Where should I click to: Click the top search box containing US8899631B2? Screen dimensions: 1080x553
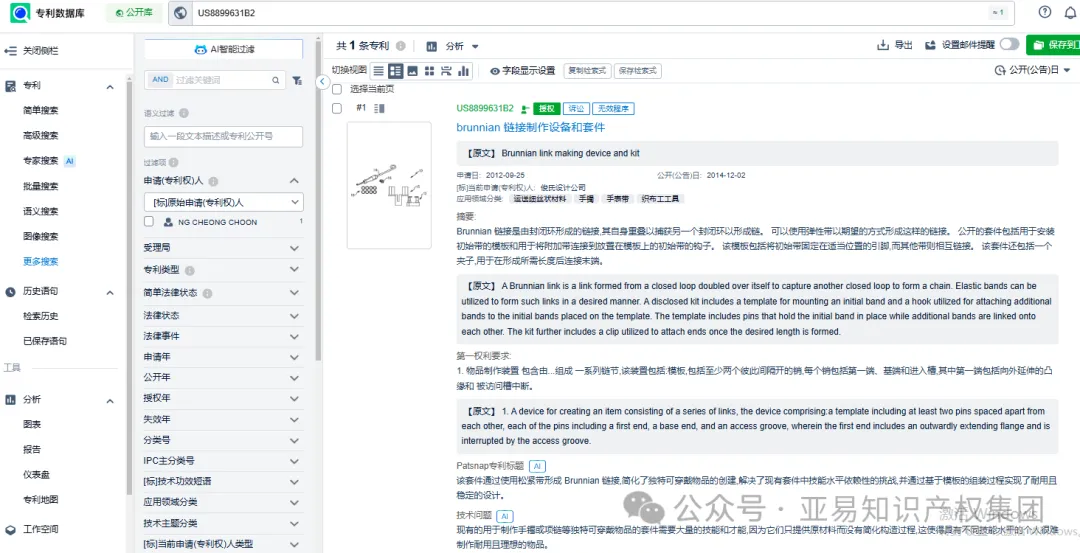coord(592,12)
